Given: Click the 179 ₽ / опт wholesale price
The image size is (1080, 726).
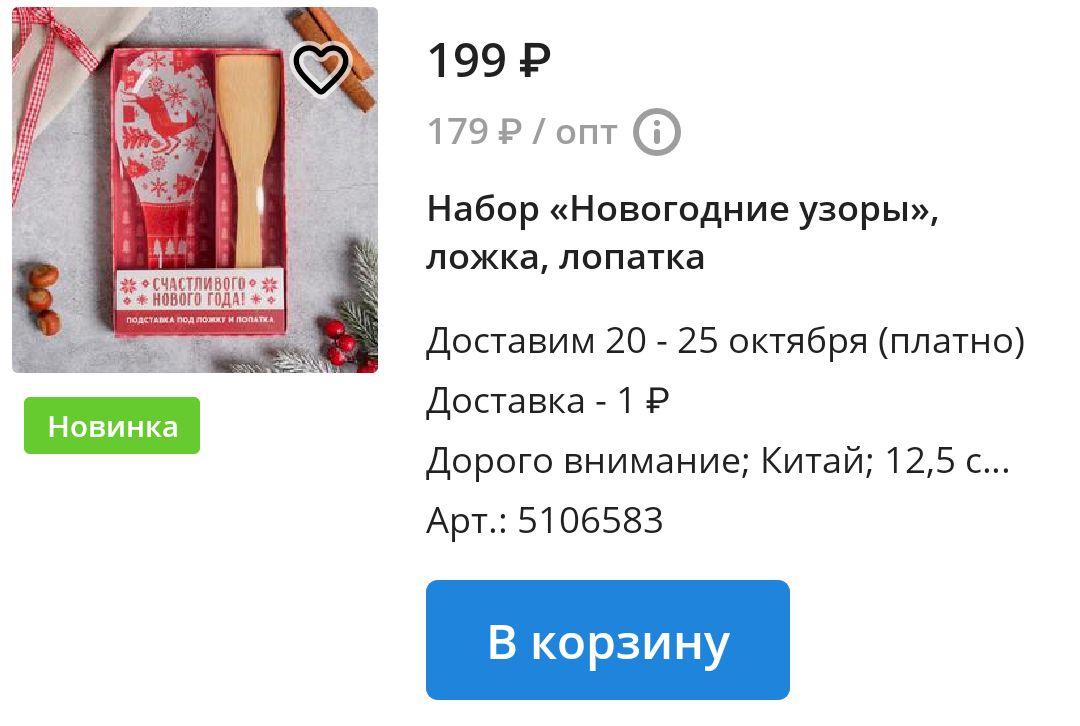Looking at the screenshot, I should pyautogui.click(x=522, y=132).
